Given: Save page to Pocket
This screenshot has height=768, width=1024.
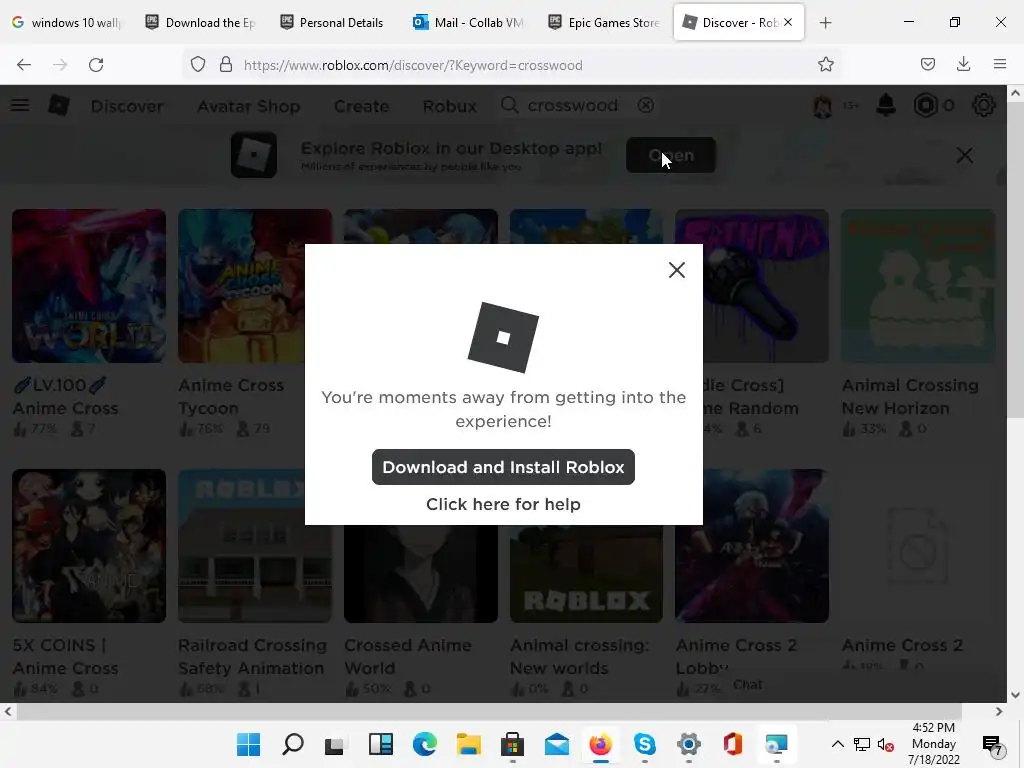Looking at the screenshot, I should (927, 64).
